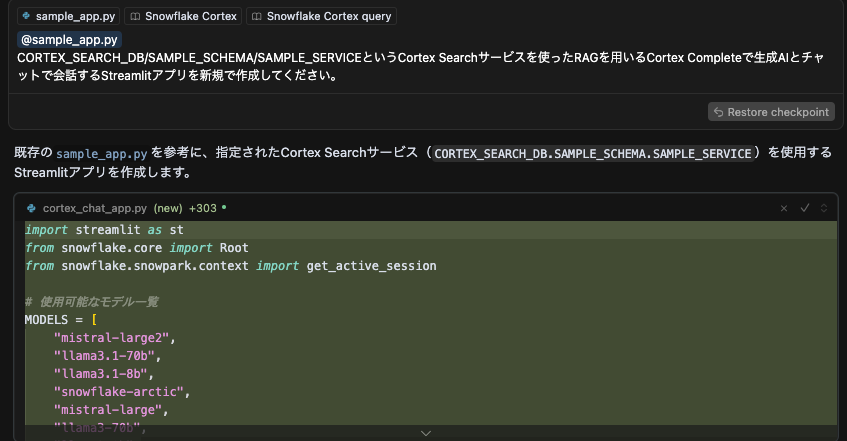Restore checkpoint for this message

pyautogui.click(x=771, y=112)
